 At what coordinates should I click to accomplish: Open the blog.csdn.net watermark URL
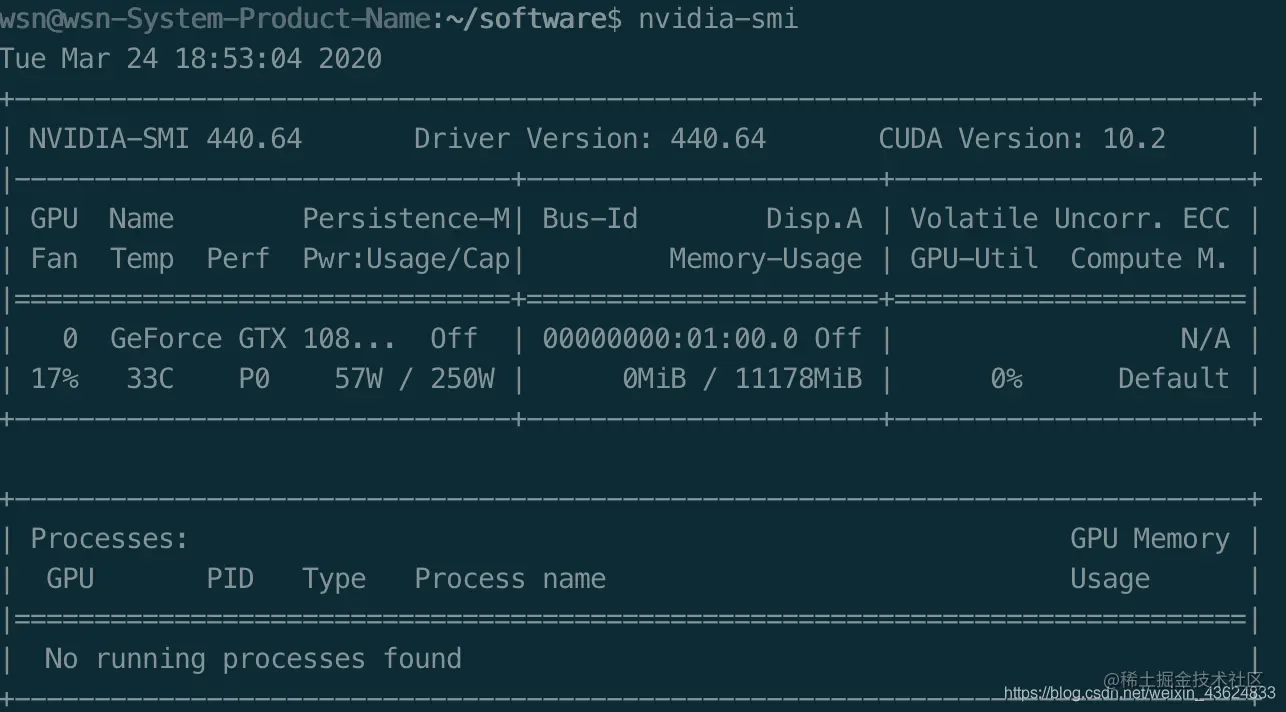coord(1139,693)
